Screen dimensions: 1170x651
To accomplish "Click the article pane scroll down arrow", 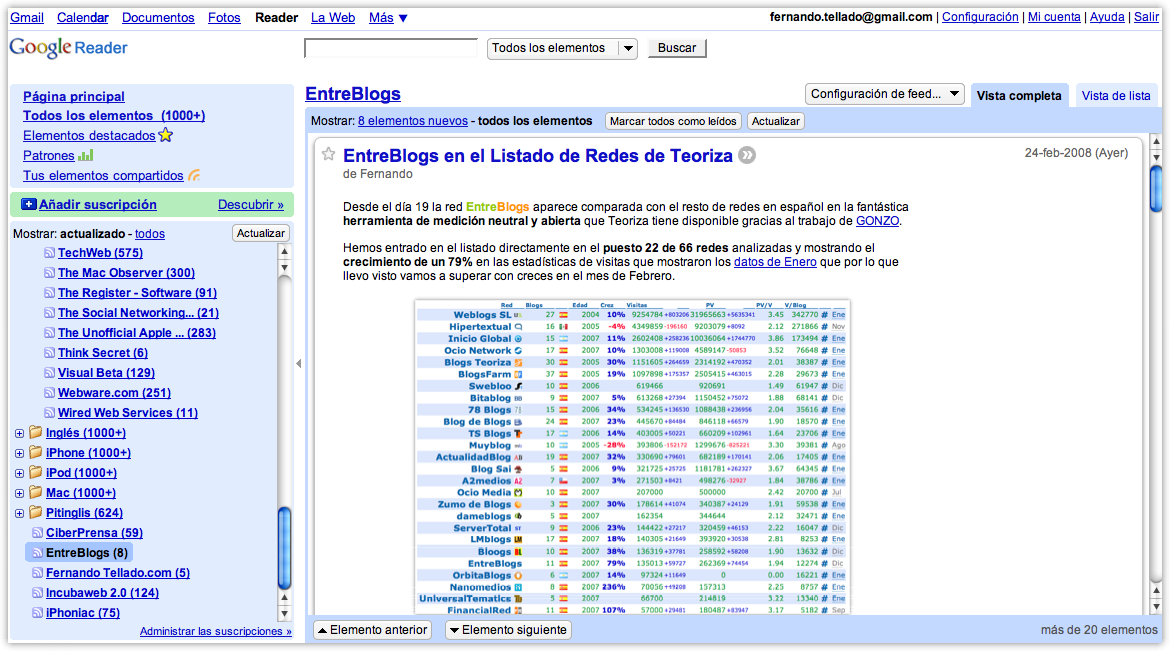I will tap(1156, 605).
